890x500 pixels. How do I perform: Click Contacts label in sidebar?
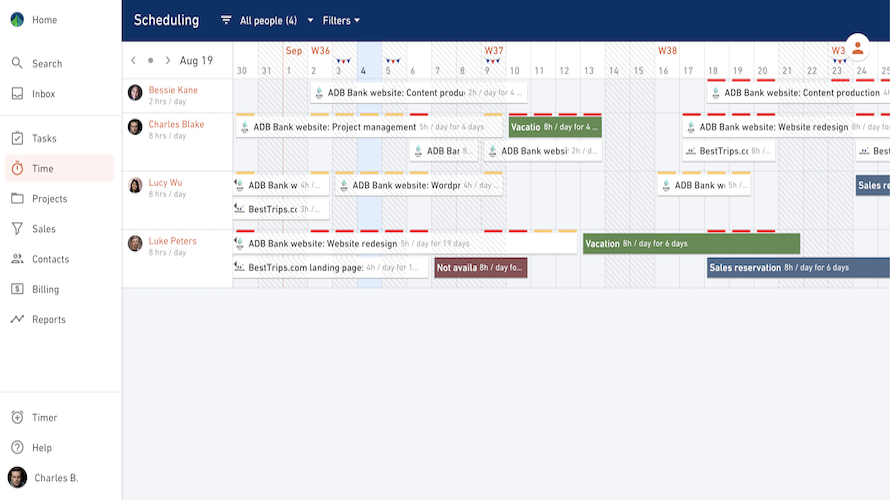point(51,259)
